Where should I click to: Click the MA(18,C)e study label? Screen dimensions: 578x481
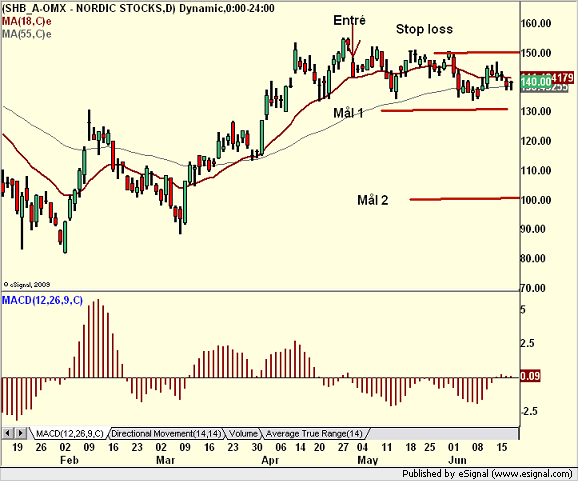pos(27,21)
